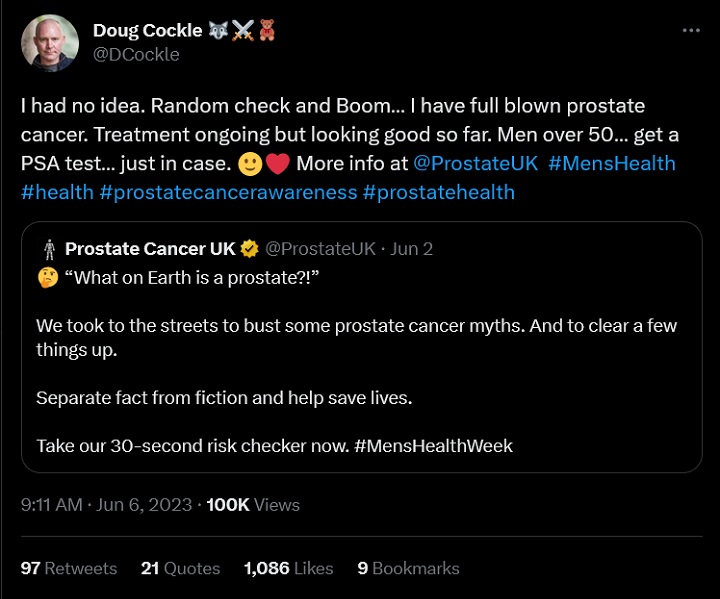This screenshot has height=599, width=720.
Task: Open the #health hashtag
Action: pos(57,191)
